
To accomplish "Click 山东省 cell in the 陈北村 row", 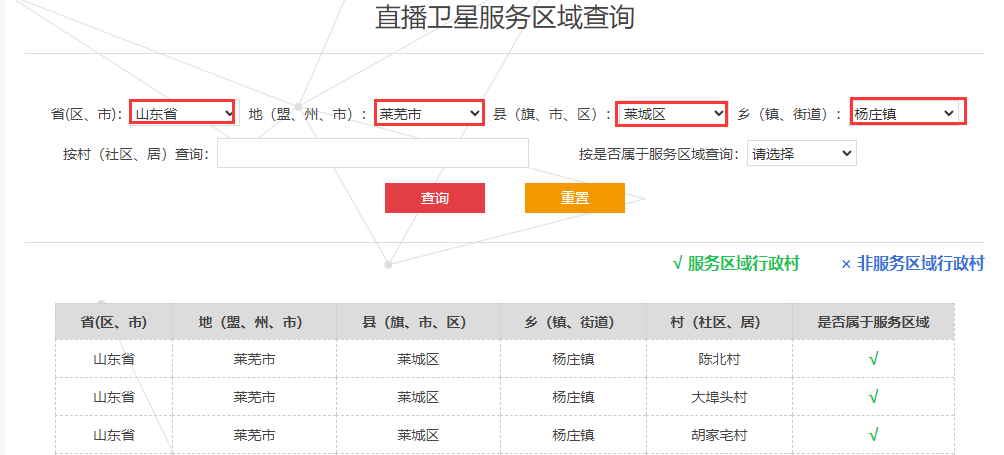I will click(114, 359).
